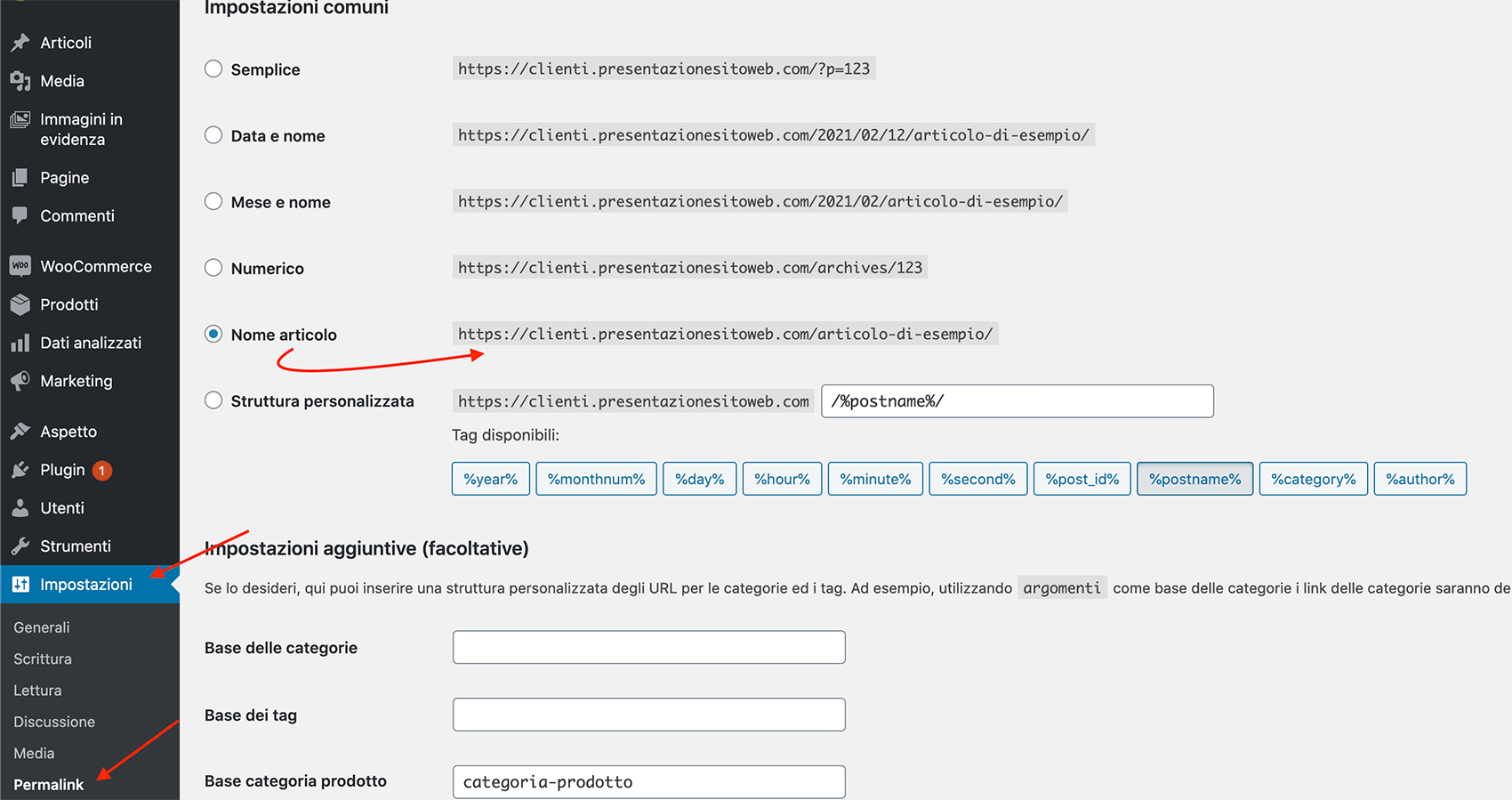Click the Utenti person icon
The image size is (1512, 800).
coord(20,508)
